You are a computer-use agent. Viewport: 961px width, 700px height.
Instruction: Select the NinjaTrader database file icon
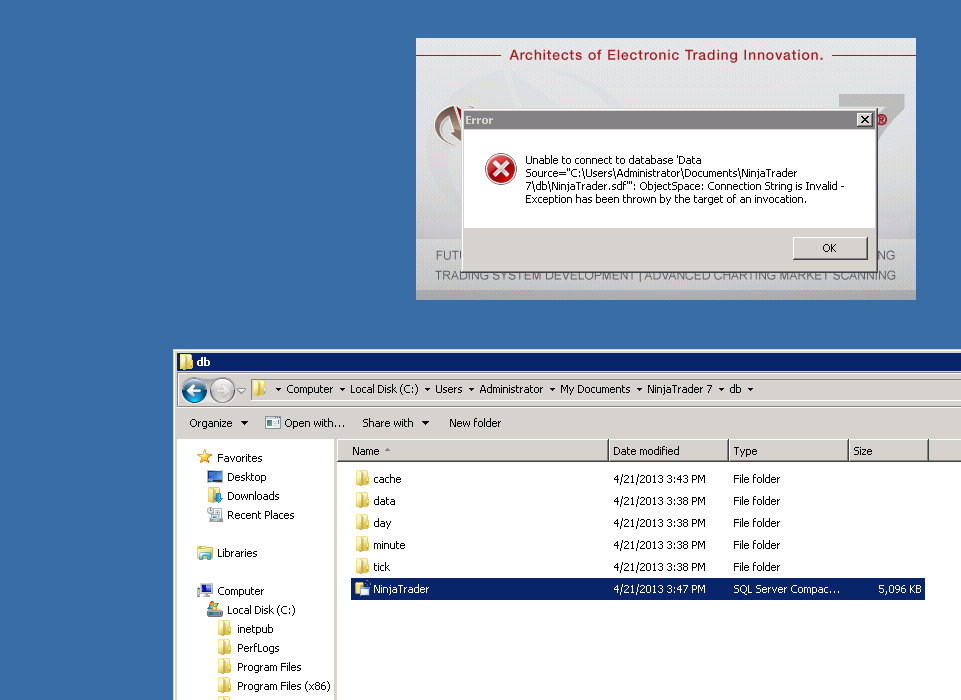(x=363, y=588)
